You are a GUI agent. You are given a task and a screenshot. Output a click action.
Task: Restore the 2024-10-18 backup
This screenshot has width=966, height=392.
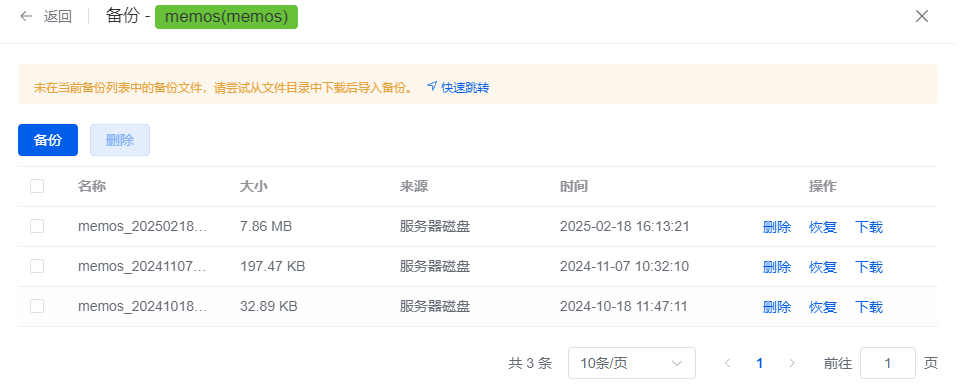point(823,307)
